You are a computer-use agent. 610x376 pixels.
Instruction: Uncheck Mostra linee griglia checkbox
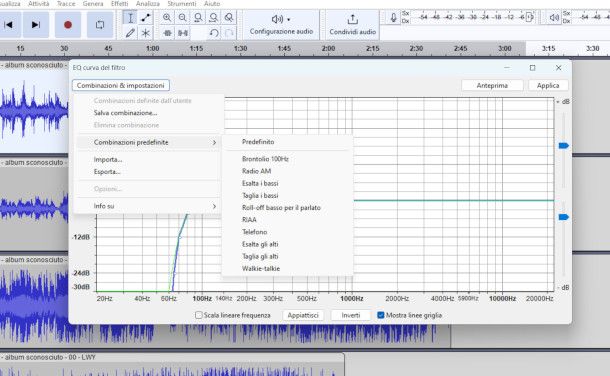pyautogui.click(x=381, y=315)
